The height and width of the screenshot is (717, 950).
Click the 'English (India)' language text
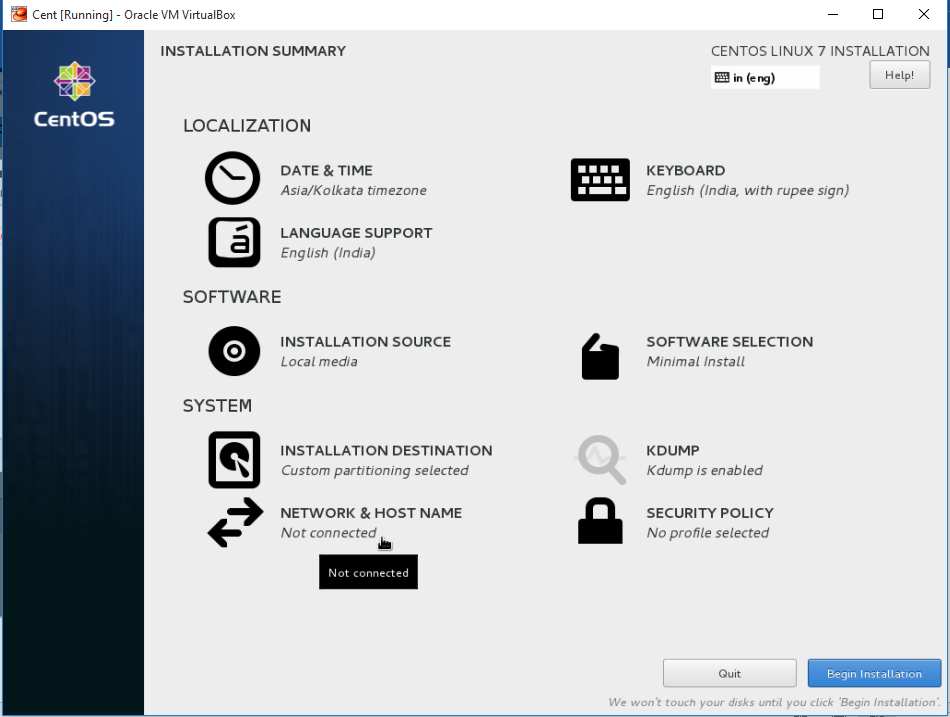[328, 253]
